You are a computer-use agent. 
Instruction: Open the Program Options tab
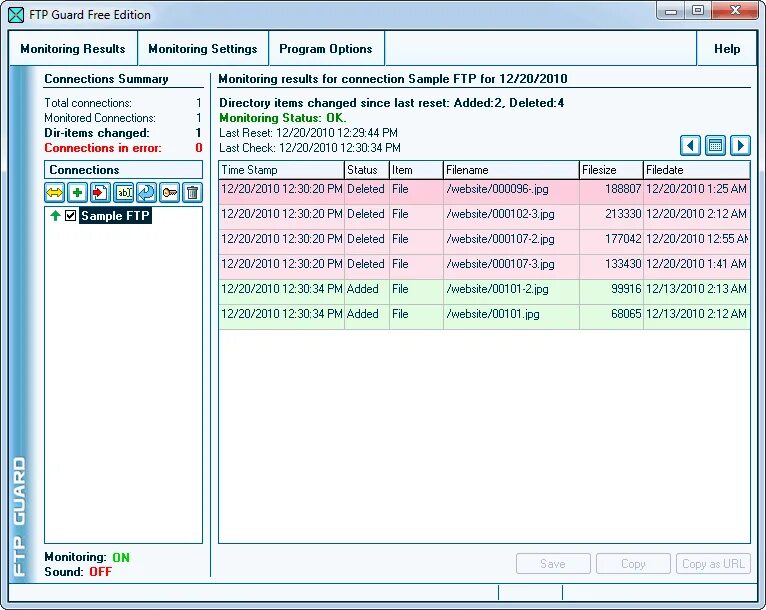tap(326, 49)
